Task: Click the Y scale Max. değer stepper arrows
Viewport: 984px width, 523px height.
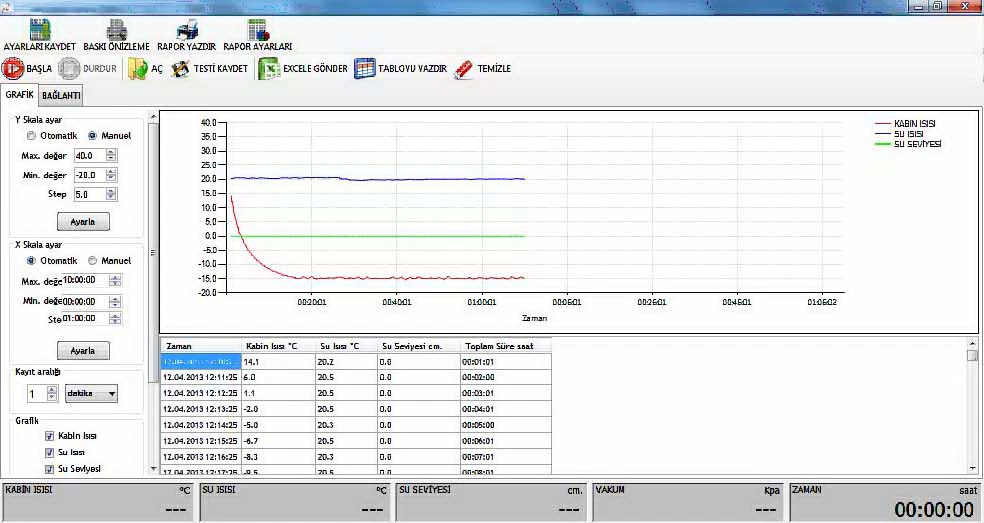Action: pos(112,155)
